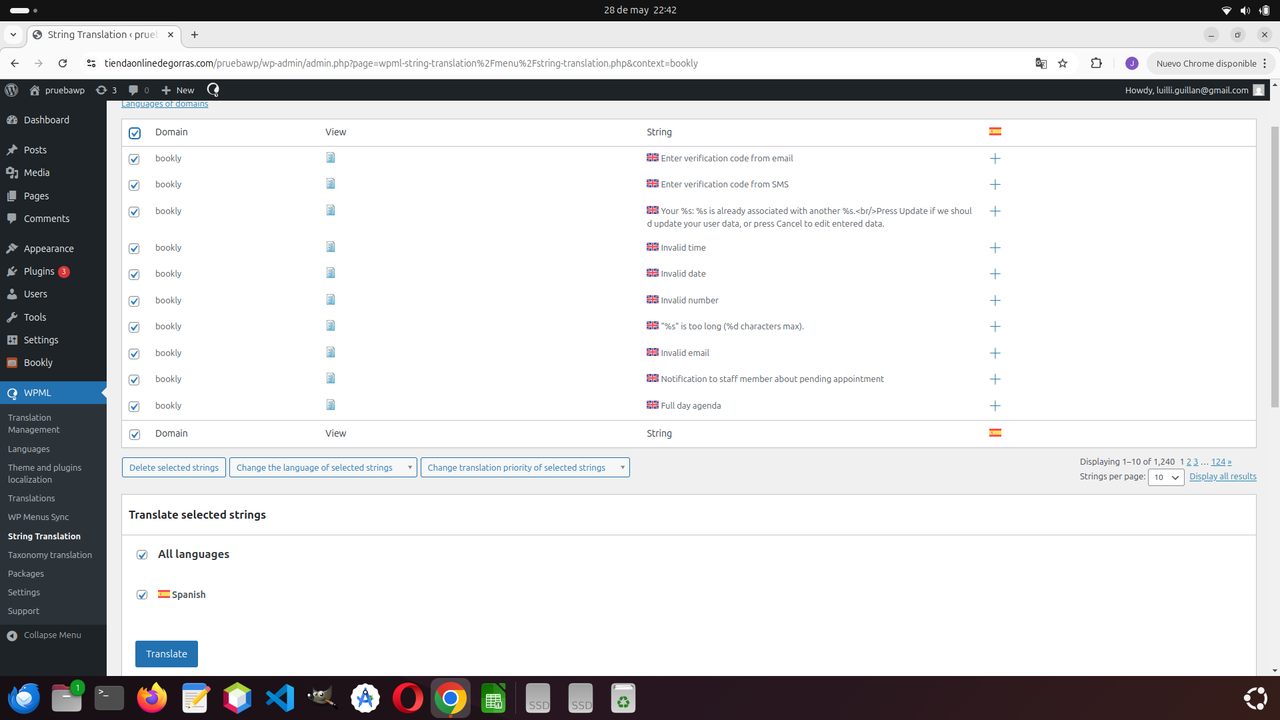Image resolution: width=1280 pixels, height=720 pixels.
Task: Click the page vertical scrollbar
Action: pos(1274,266)
